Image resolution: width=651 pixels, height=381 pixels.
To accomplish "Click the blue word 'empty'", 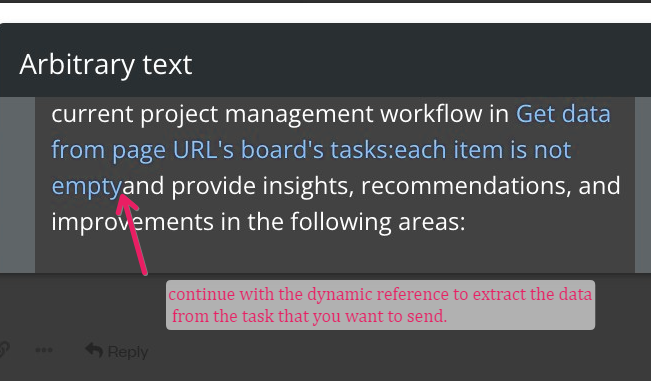I will tap(86, 186).
